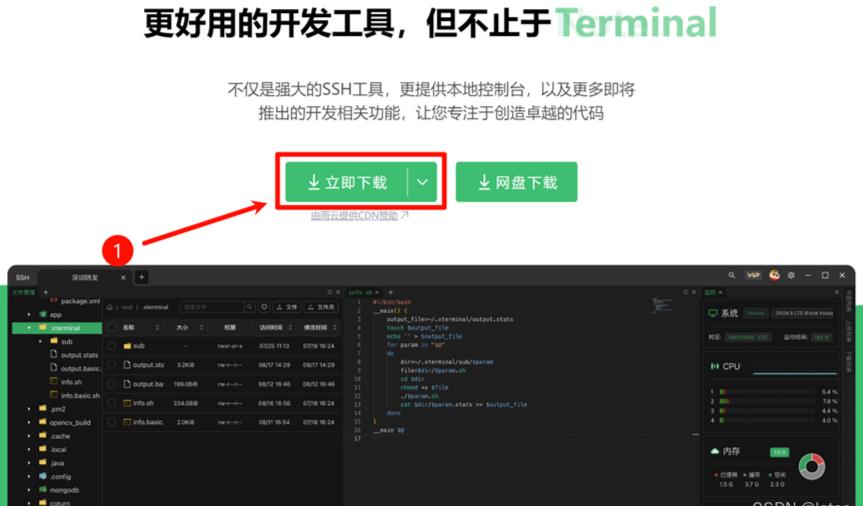Collapse the .xterminal folder in the tree
This screenshot has width=863, height=506.
[x=30, y=328]
